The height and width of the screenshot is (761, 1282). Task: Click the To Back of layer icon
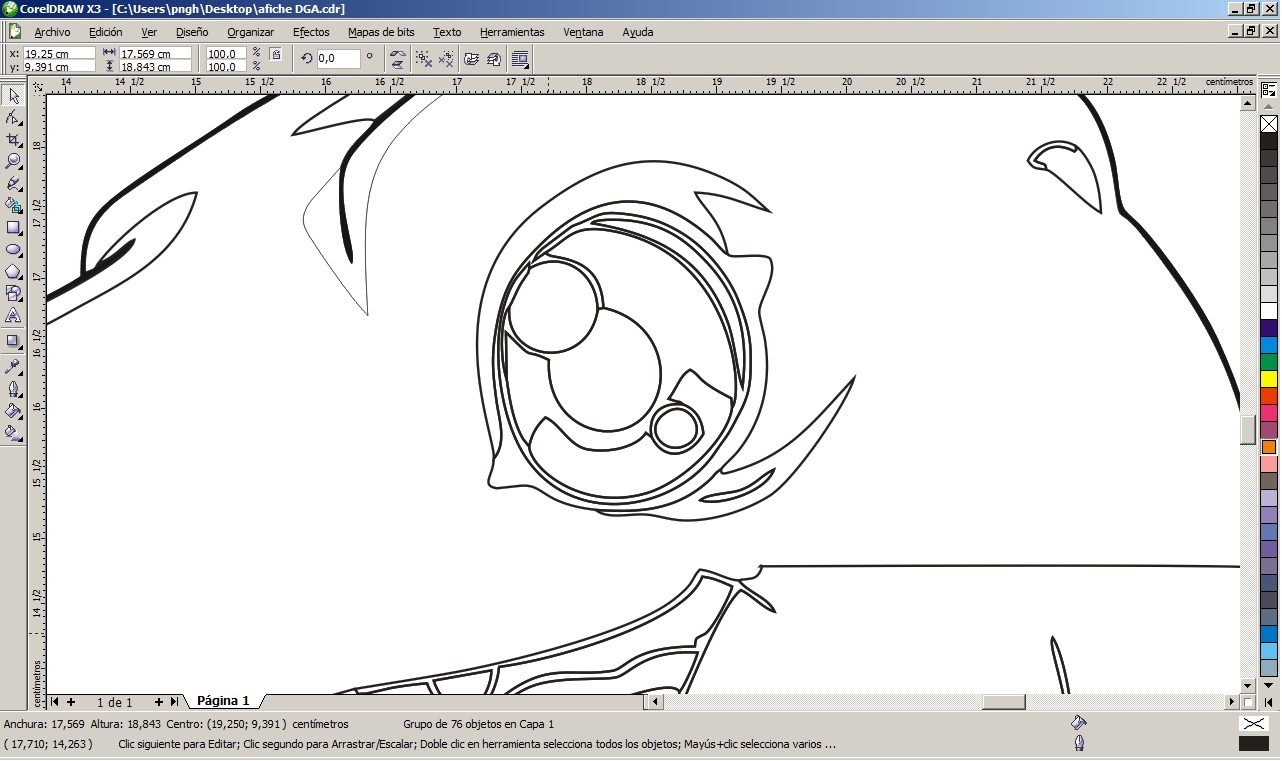click(x=495, y=59)
